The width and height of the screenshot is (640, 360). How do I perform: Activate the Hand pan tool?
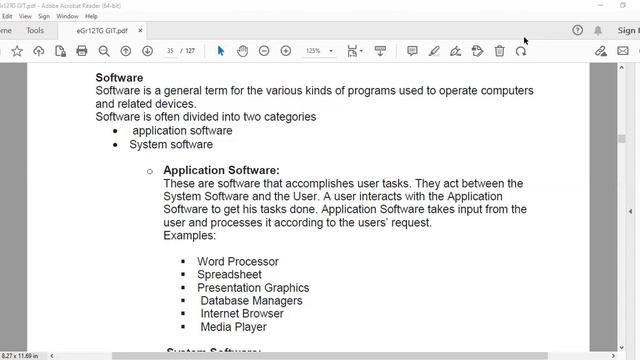point(242,51)
